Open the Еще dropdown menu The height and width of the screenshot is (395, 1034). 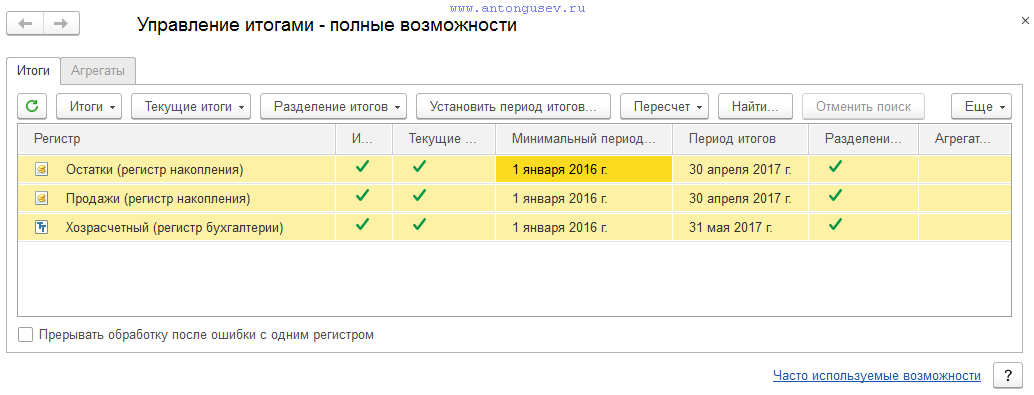coord(981,106)
